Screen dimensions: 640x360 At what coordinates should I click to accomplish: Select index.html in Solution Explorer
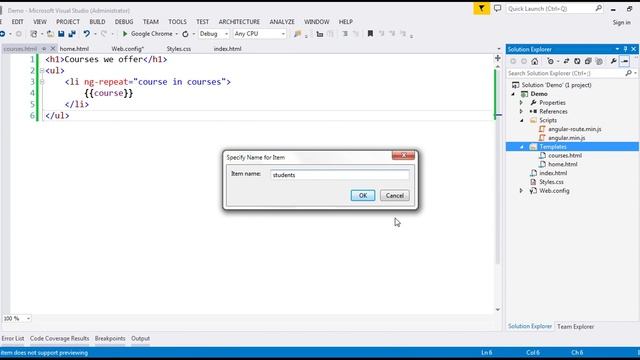[x=553, y=173]
